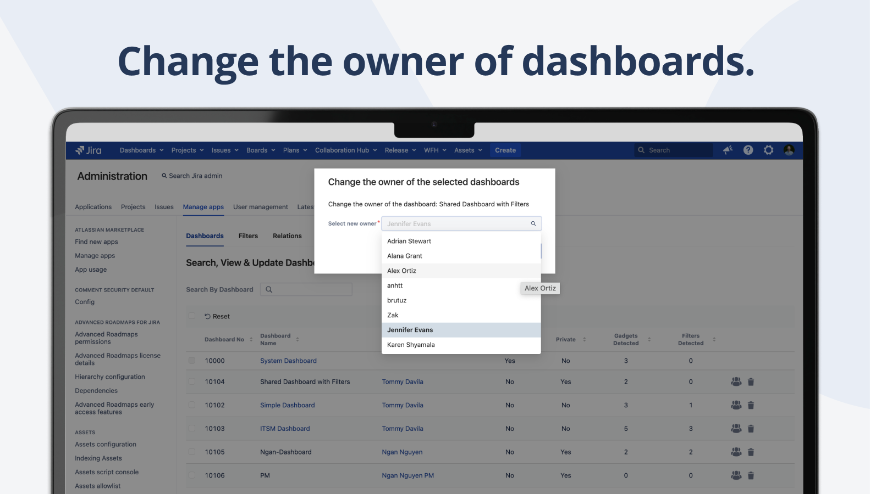Click Search Jira admin field
This screenshot has width=870, height=494.
point(192,176)
